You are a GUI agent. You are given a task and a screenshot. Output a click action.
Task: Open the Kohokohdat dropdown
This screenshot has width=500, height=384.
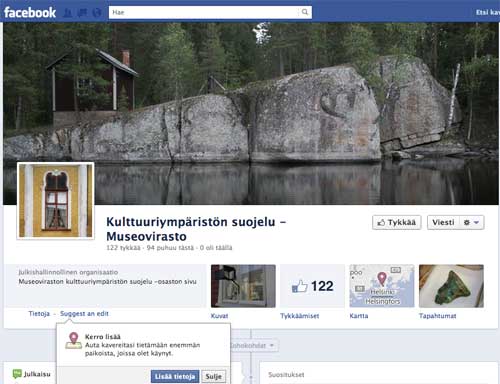(254, 346)
